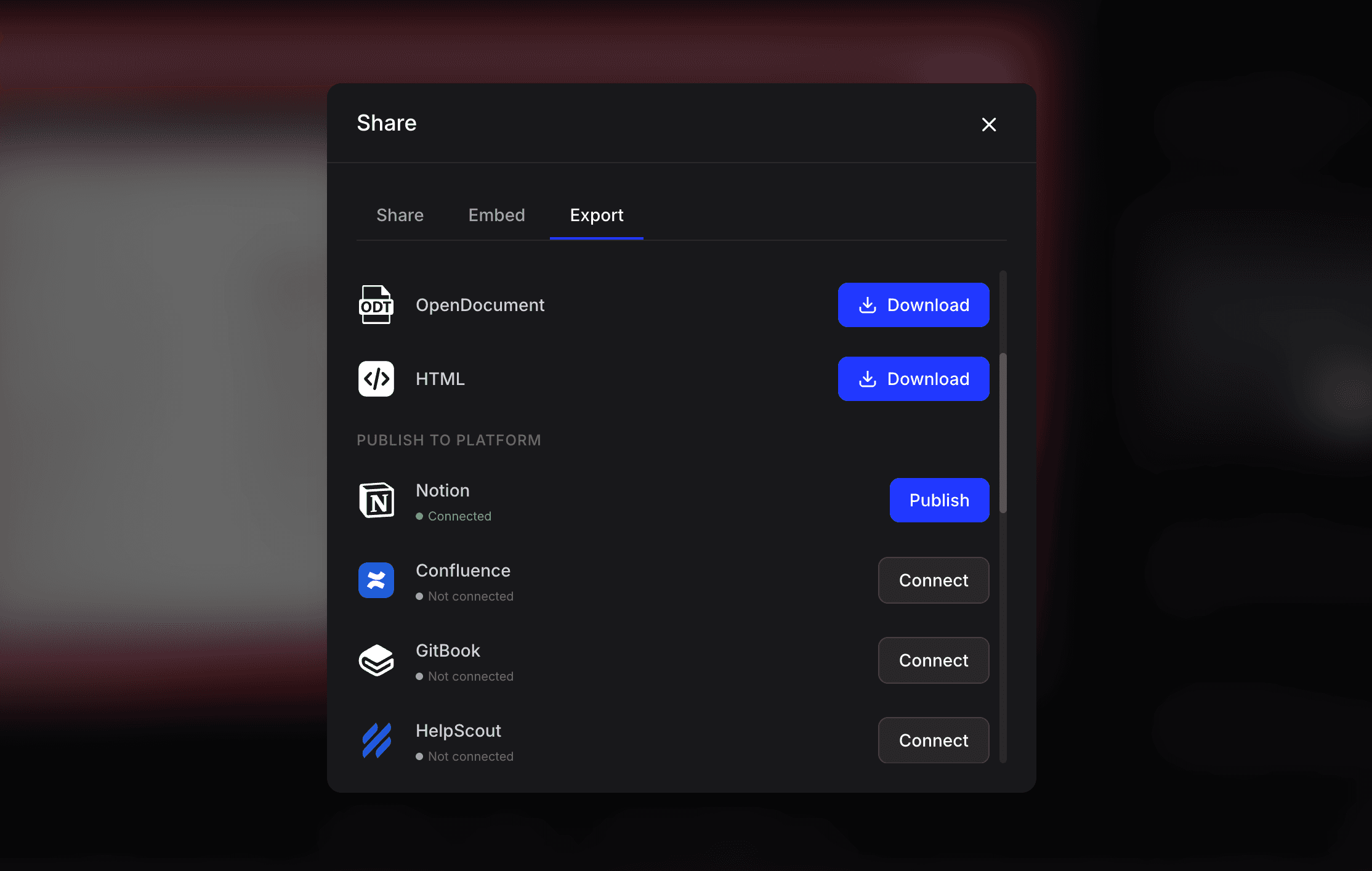Click the Notion Connected status label
Screen dimensions: 1372x871
pos(459,516)
